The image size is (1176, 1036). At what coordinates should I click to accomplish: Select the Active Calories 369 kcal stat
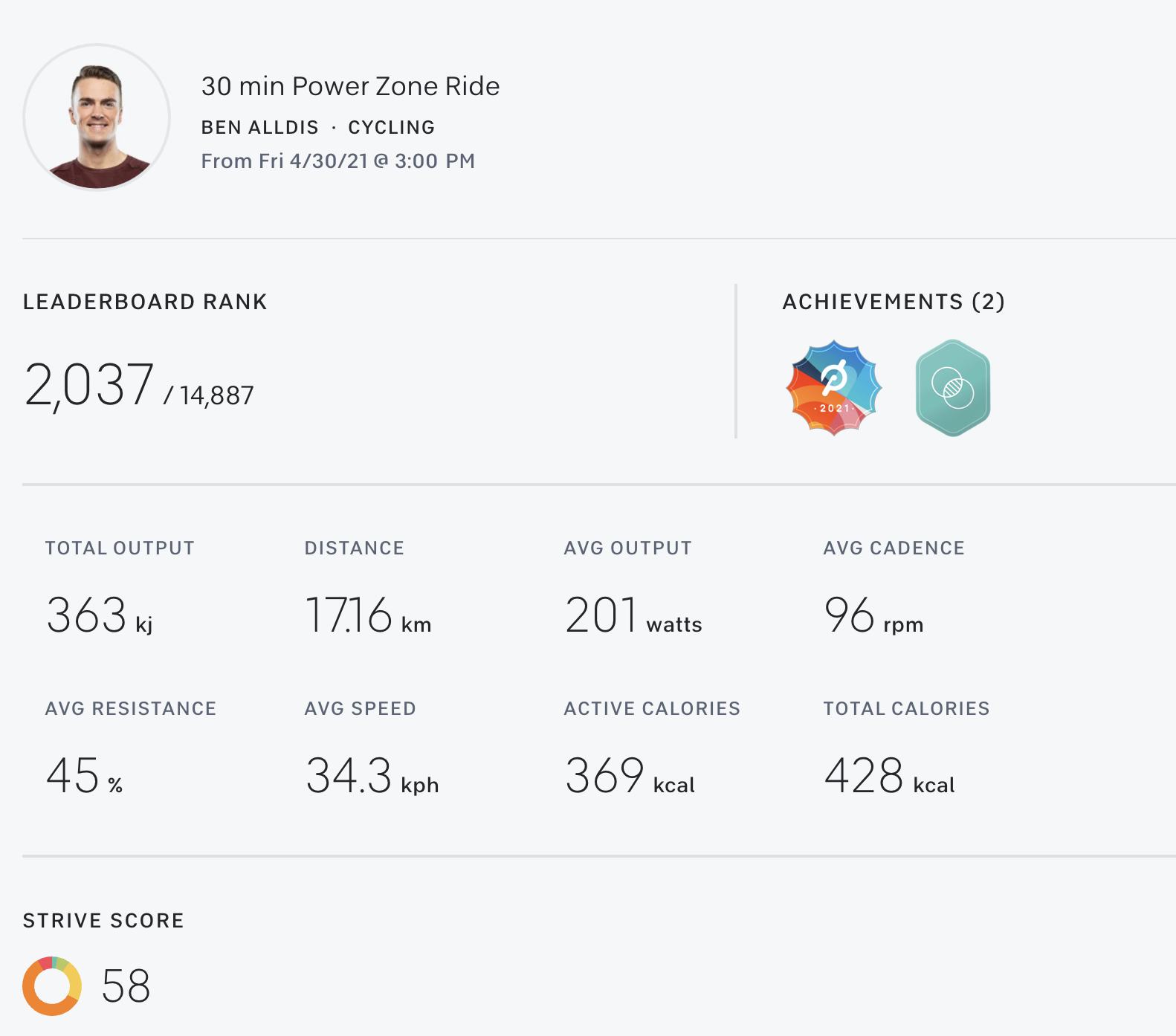coord(630,776)
